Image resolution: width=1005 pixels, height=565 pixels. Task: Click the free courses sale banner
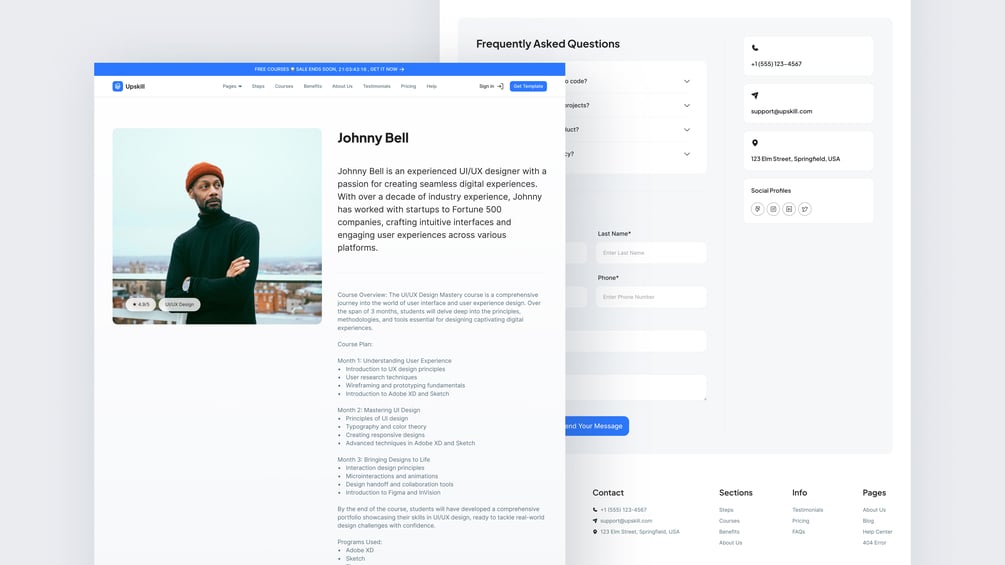point(329,69)
